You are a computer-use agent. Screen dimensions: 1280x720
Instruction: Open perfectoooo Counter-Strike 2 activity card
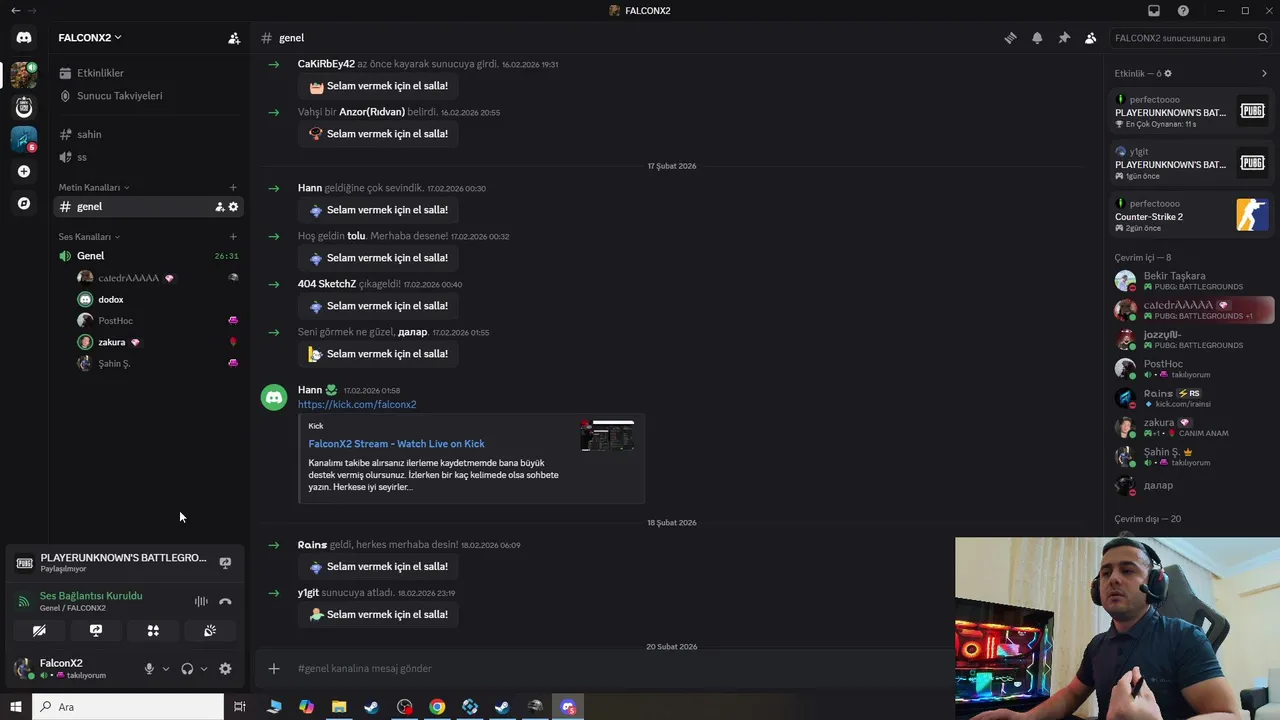click(x=1192, y=215)
